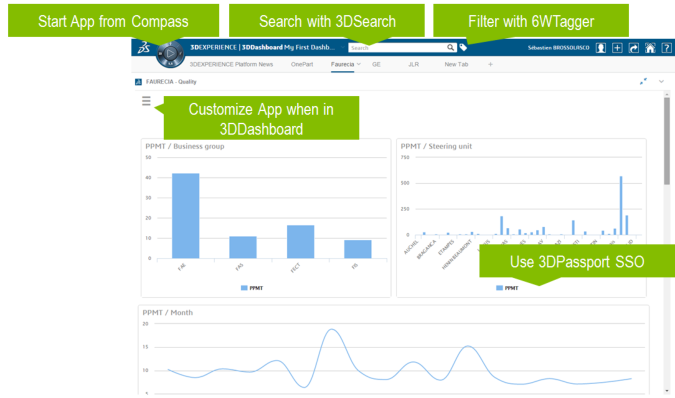Open the help question mark icon
This screenshot has height=398, width=675.
click(666, 48)
